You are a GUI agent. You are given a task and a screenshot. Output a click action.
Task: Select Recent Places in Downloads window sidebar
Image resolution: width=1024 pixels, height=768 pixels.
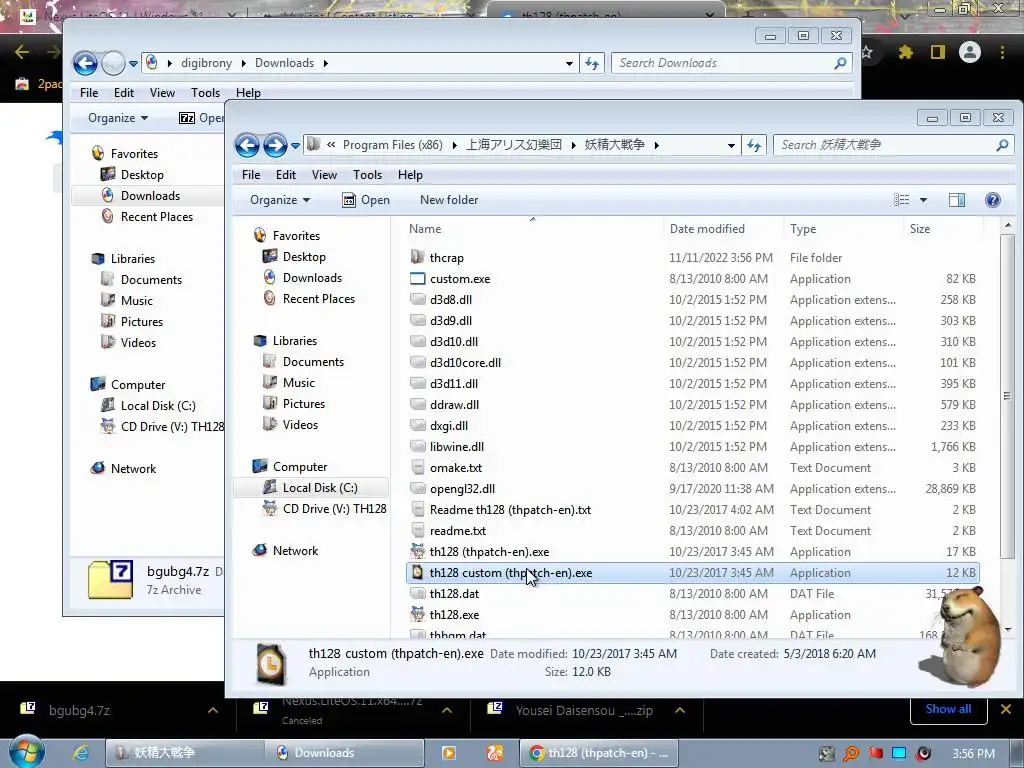(157, 217)
